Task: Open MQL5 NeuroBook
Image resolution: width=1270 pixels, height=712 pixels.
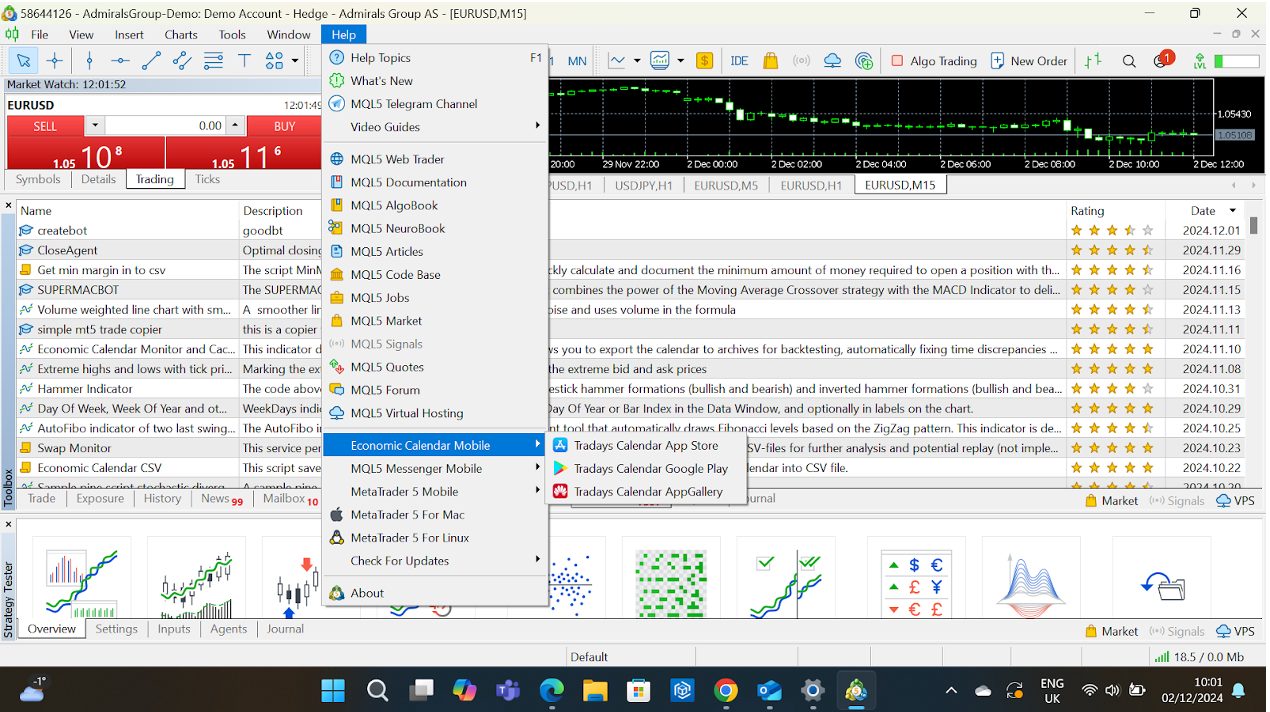Action: point(436,228)
